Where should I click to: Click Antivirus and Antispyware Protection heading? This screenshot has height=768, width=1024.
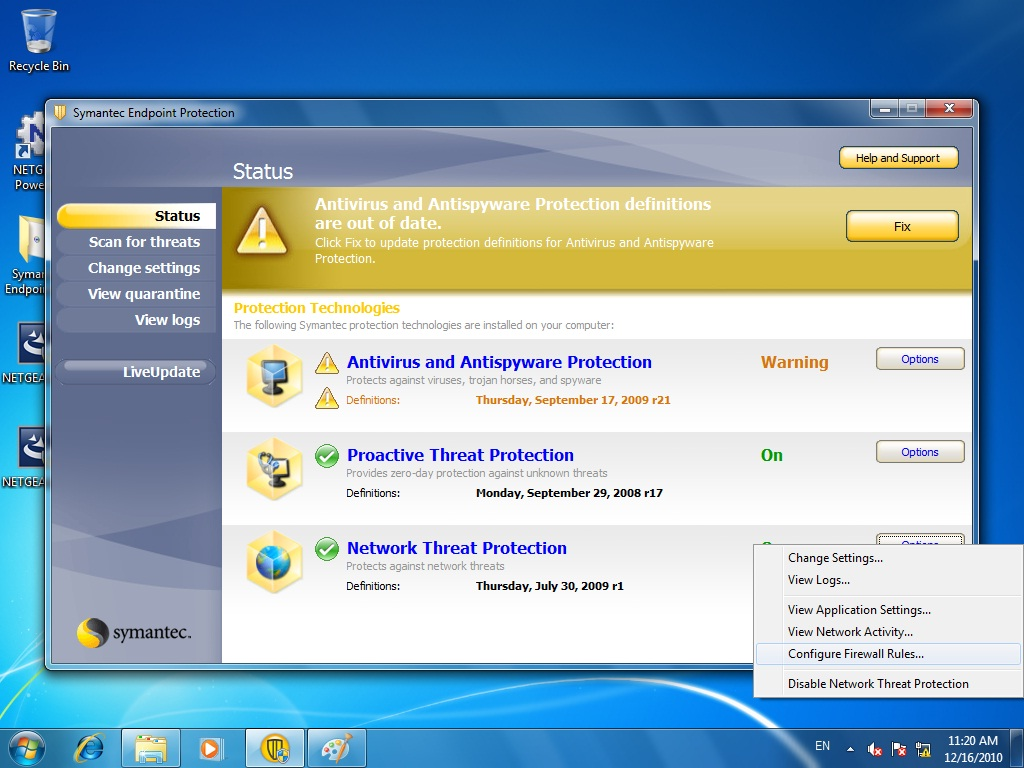point(499,362)
